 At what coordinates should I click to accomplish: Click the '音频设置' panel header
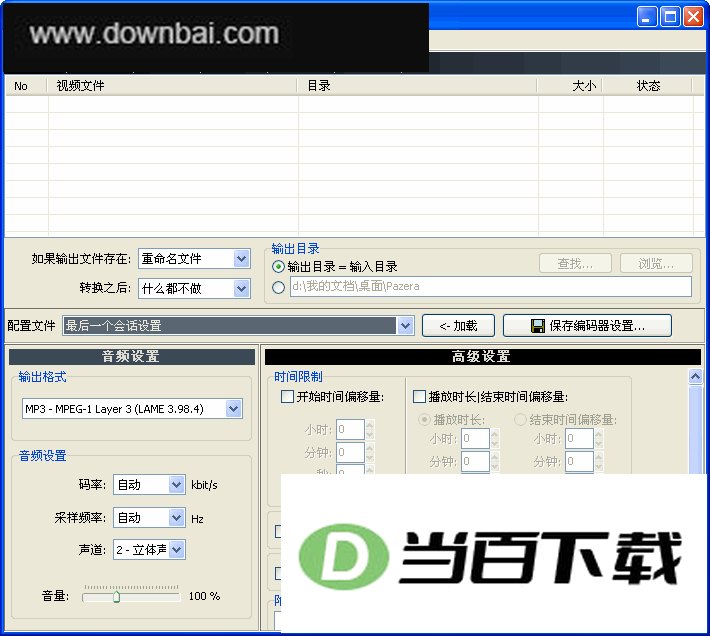coord(131,357)
